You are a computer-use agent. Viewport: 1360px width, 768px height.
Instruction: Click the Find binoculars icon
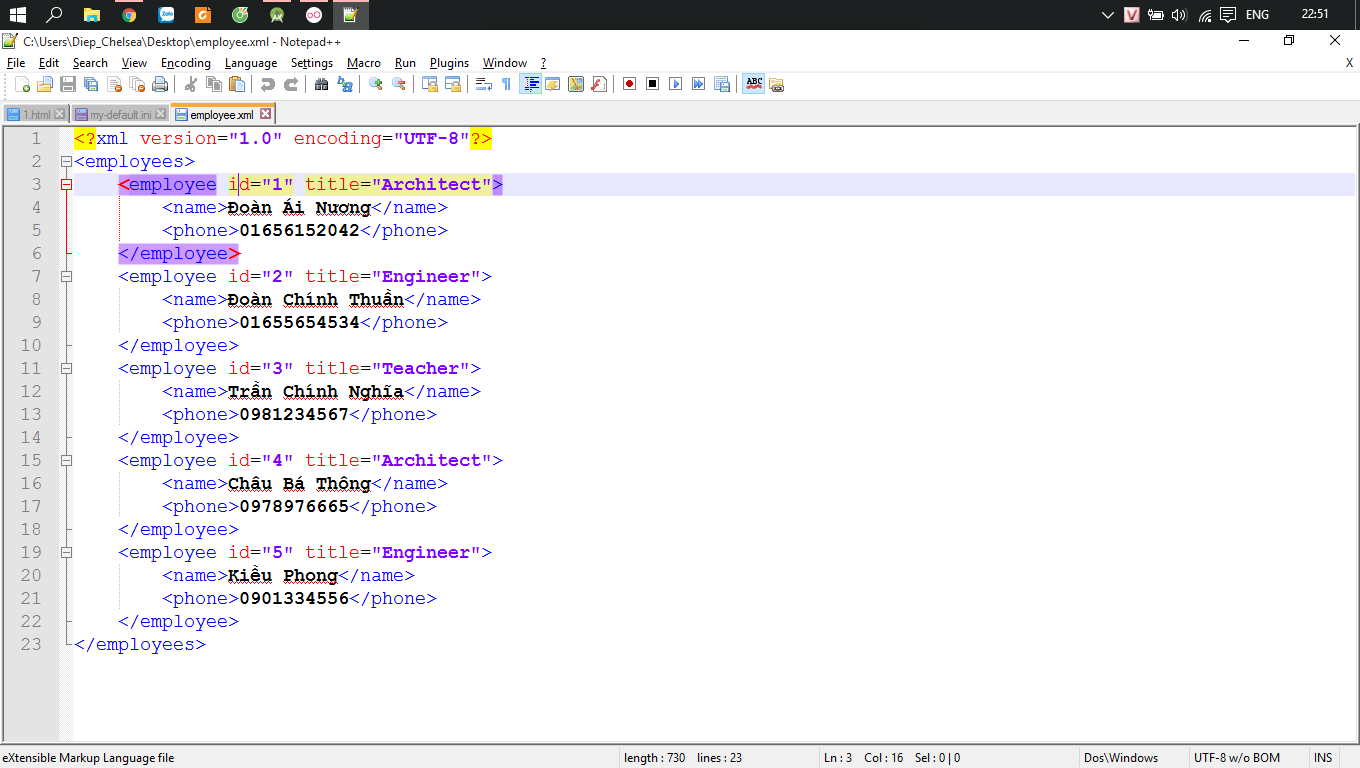click(x=321, y=85)
